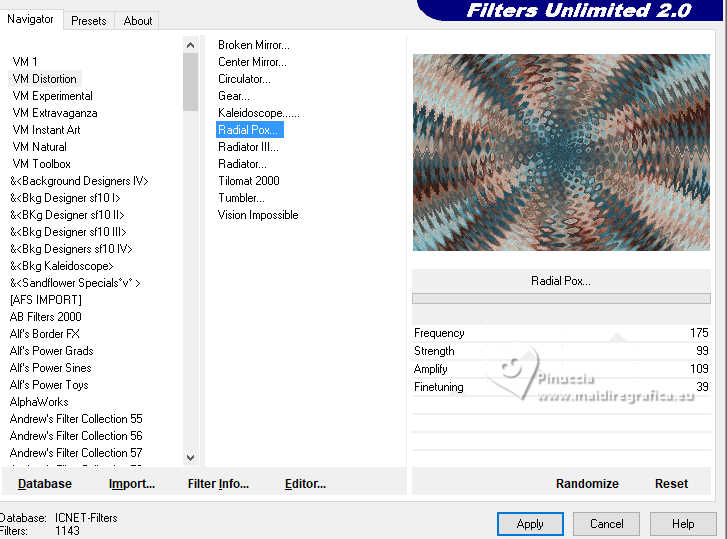Apply the Radial Pox filter
The width and height of the screenshot is (727, 539).
[530, 524]
